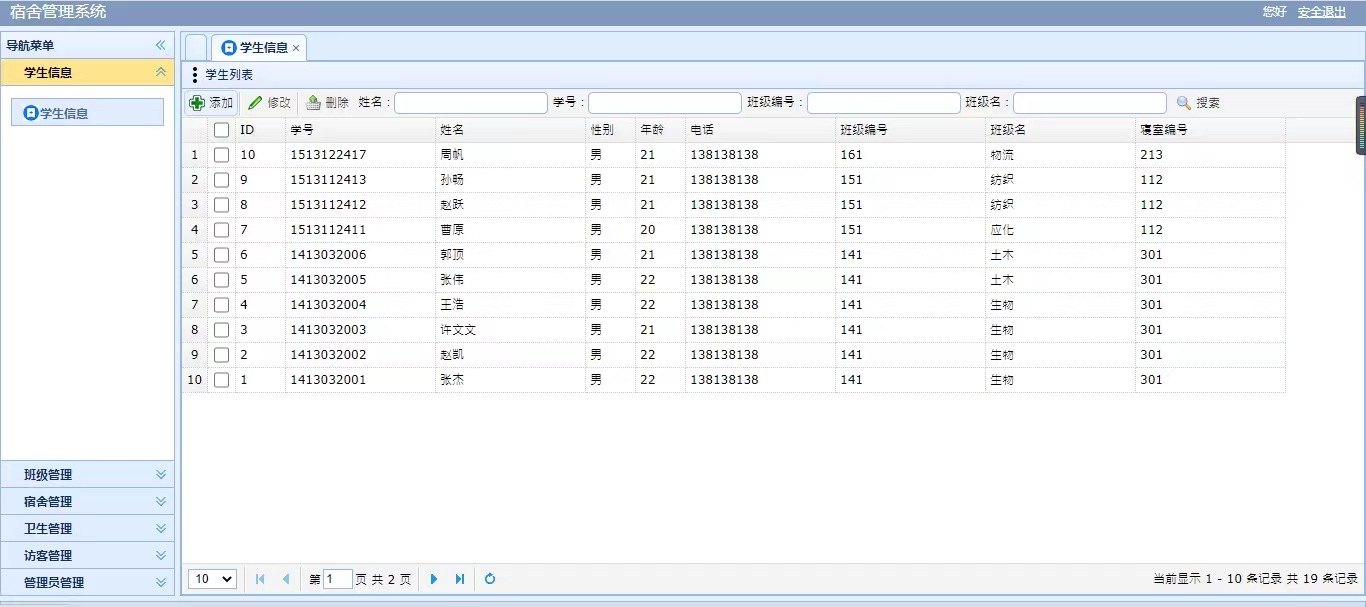Check the select-all header checkbox
Image resolution: width=1366 pixels, height=607 pixels.
click(x=221, y=130)
